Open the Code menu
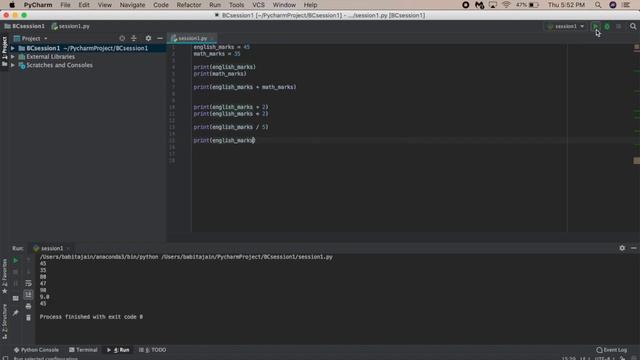The height and width of the screenshot is (360, 640). pyautogui.click(x=161, y=5)
